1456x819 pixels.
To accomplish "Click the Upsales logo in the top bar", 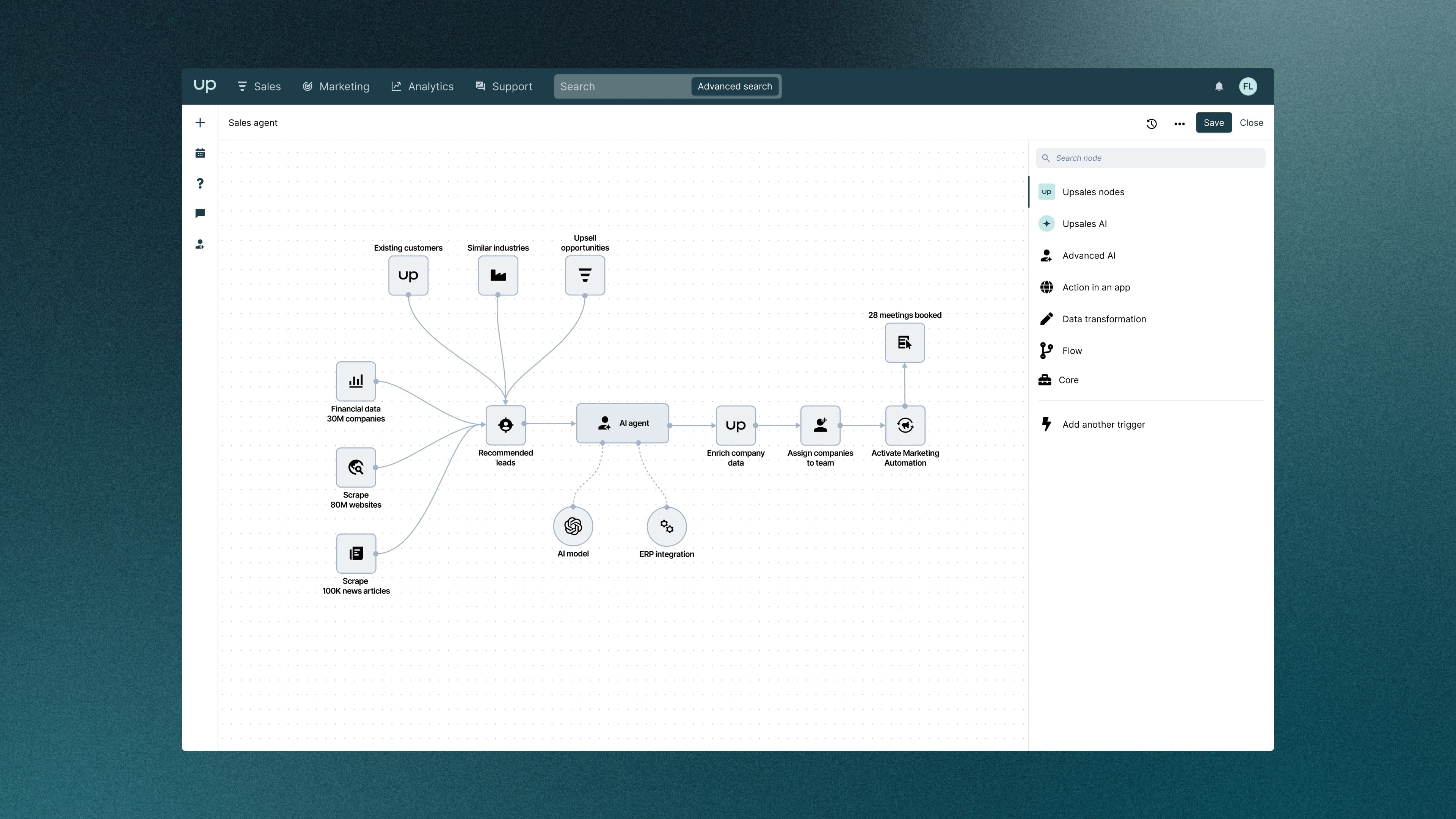I will tap(205, 86).
